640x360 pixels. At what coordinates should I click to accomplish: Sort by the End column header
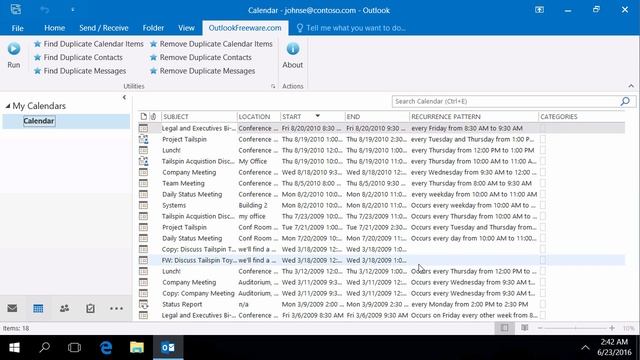(377, 117)
